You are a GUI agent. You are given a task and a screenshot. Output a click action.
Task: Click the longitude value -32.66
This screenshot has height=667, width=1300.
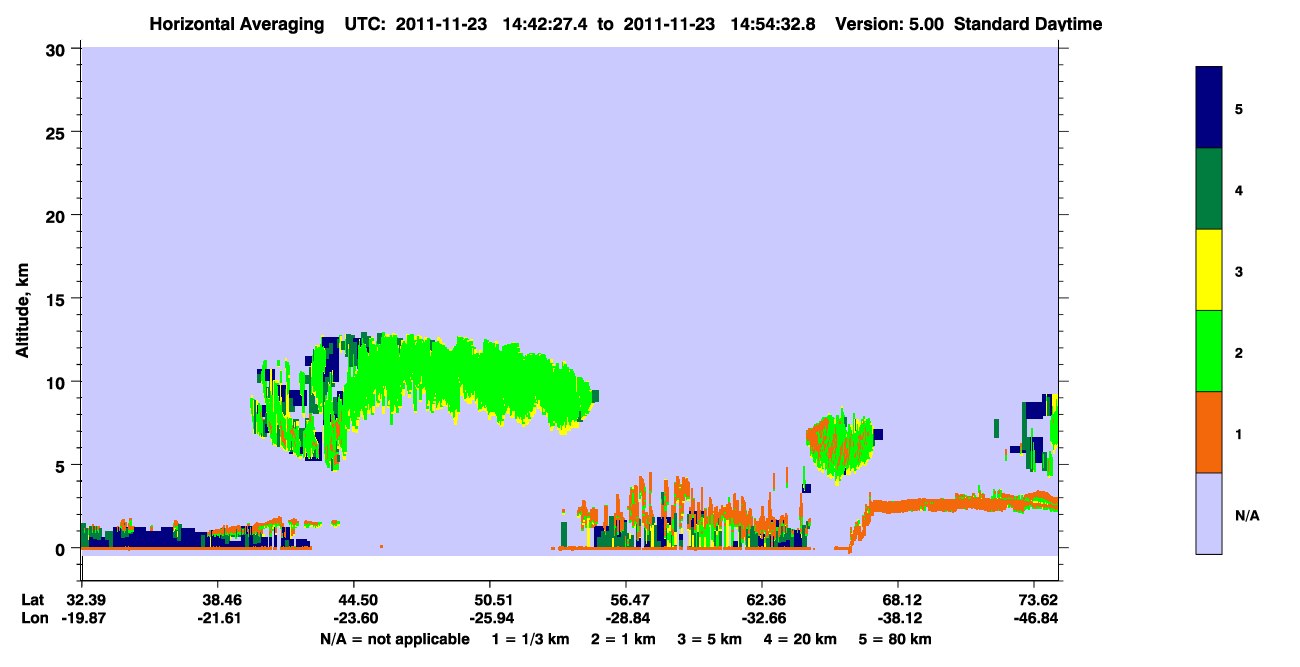(762, 618)
